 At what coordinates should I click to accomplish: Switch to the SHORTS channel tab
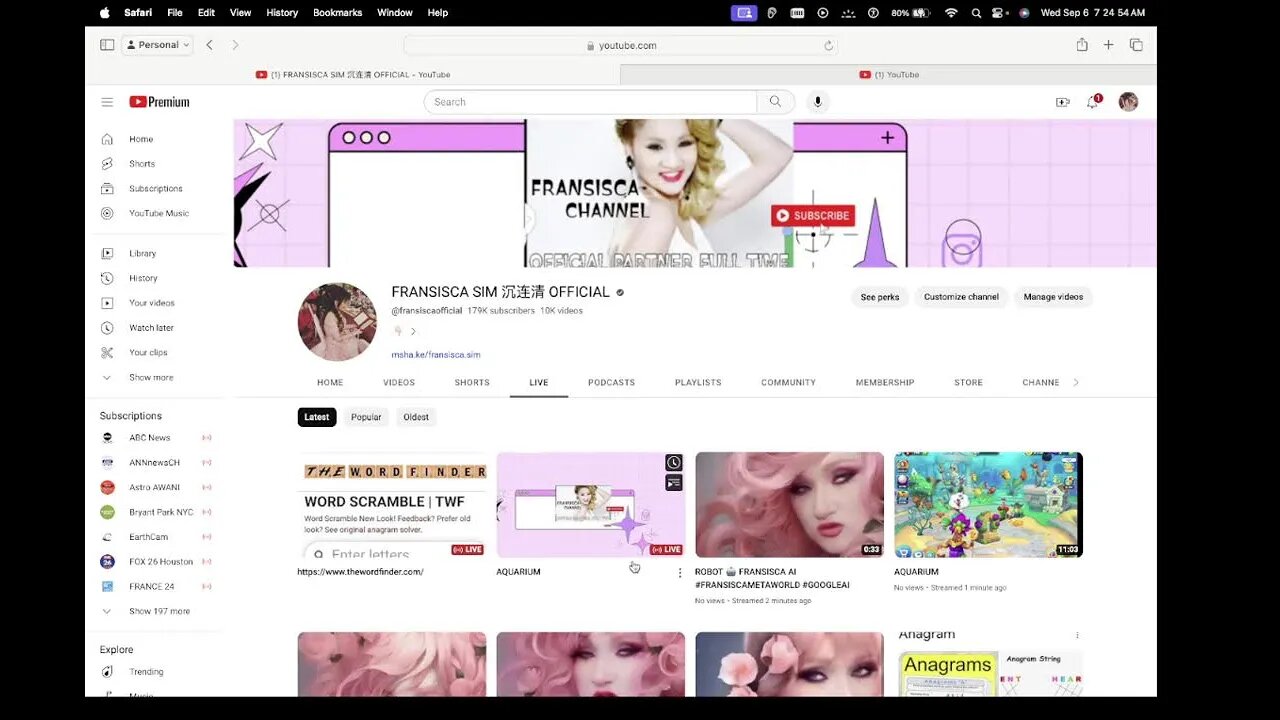(x=472, y=383)
